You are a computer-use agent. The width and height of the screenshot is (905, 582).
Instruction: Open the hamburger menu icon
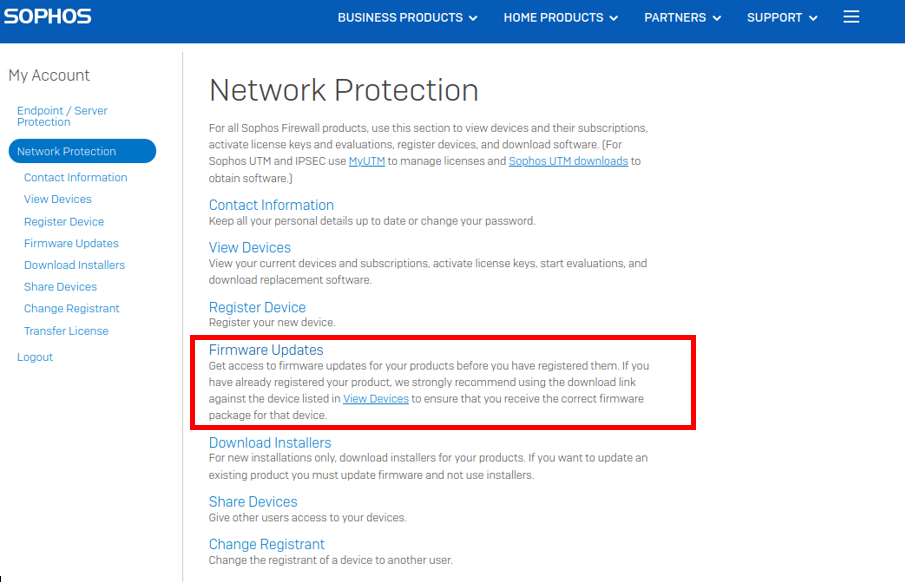851,17
